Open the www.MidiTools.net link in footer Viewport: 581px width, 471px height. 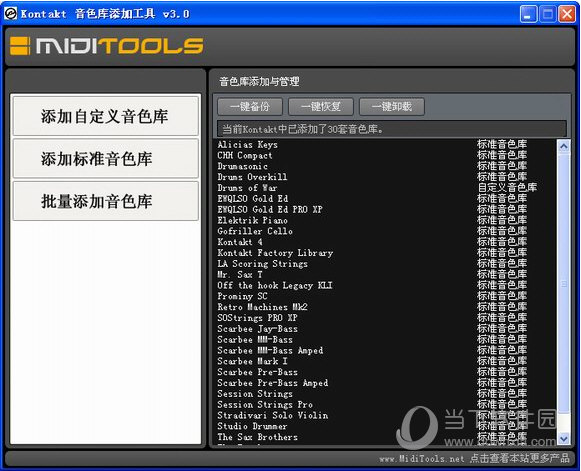[422, 459]
